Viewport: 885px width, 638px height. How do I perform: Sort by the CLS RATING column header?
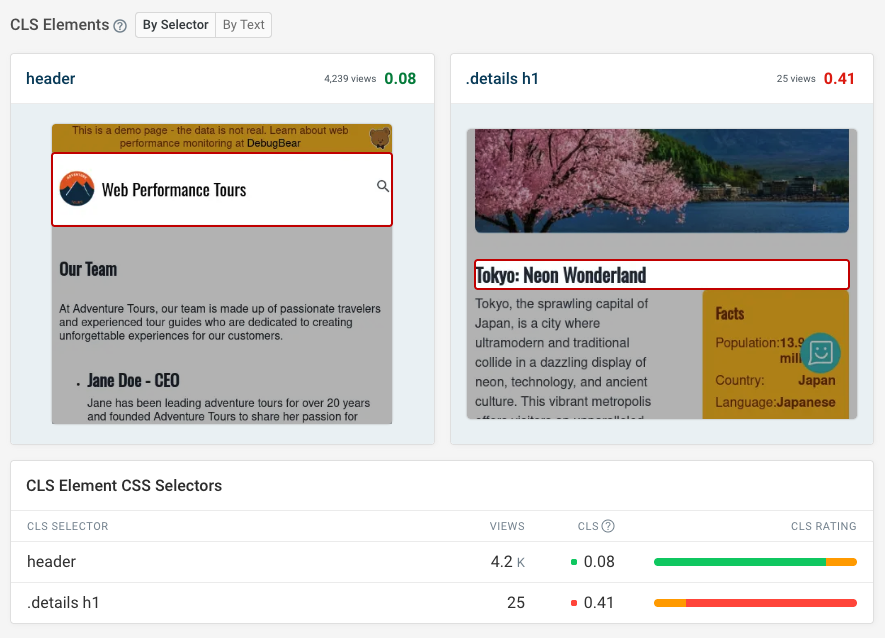823,526
